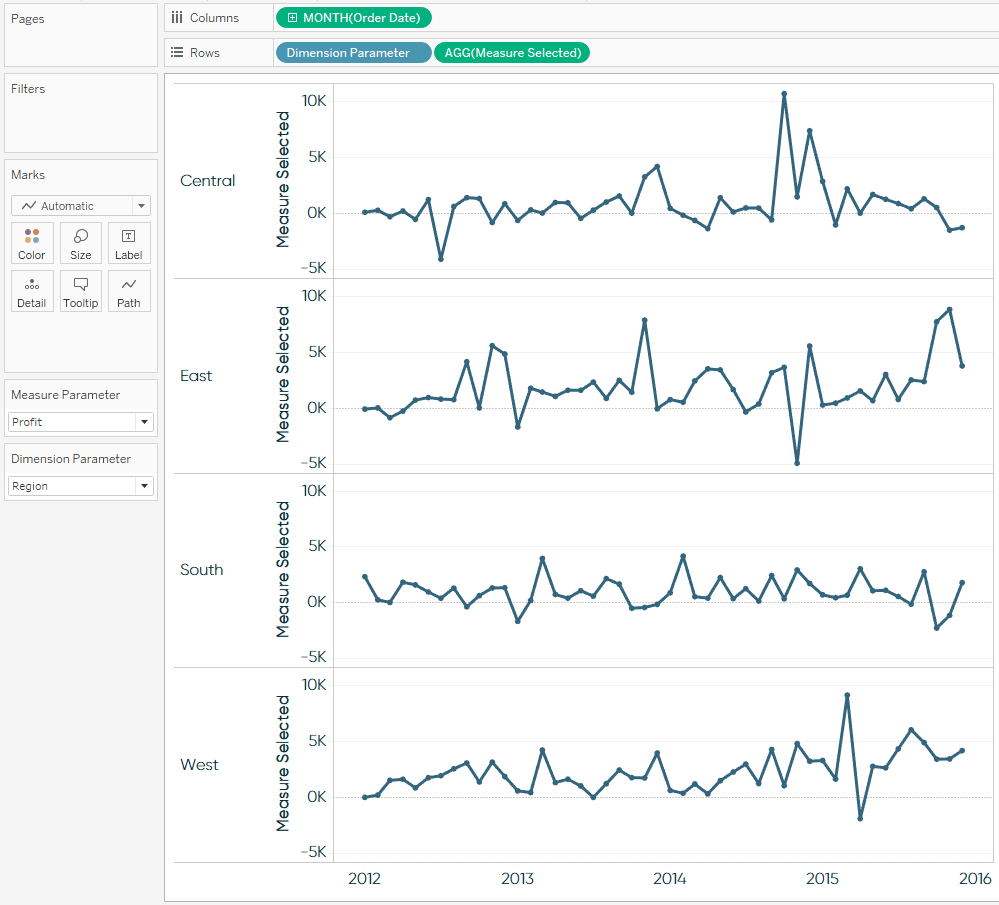
Task: Select the Path marks icon
Action: click(x=128, y=291)
